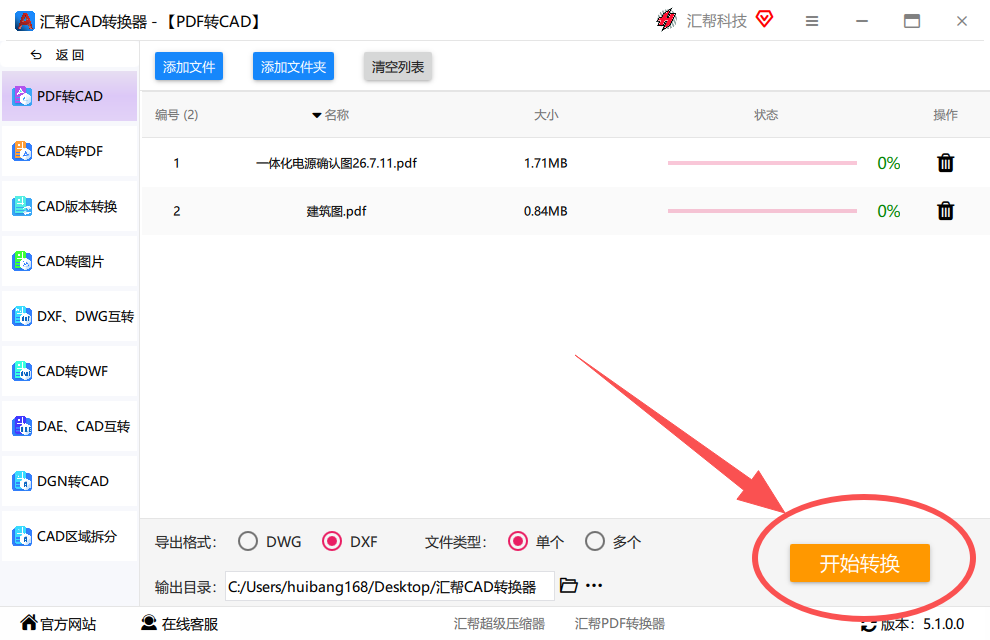Click the 1.71MB size cell
The image size is (990, 640).
[546, 163]
